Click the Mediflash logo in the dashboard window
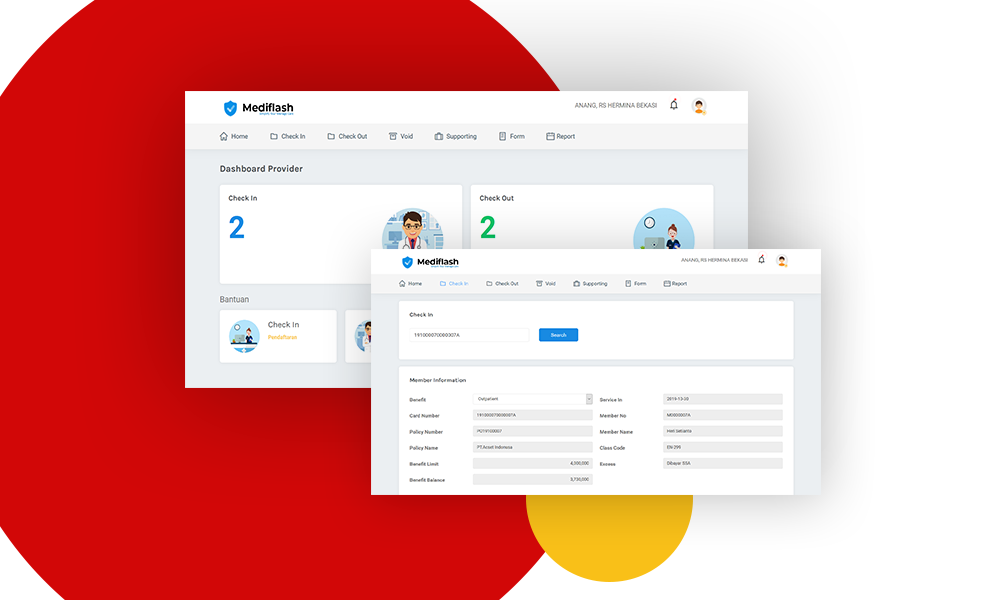Screen dimensions: 1000x600 click(x=258, y=108)
